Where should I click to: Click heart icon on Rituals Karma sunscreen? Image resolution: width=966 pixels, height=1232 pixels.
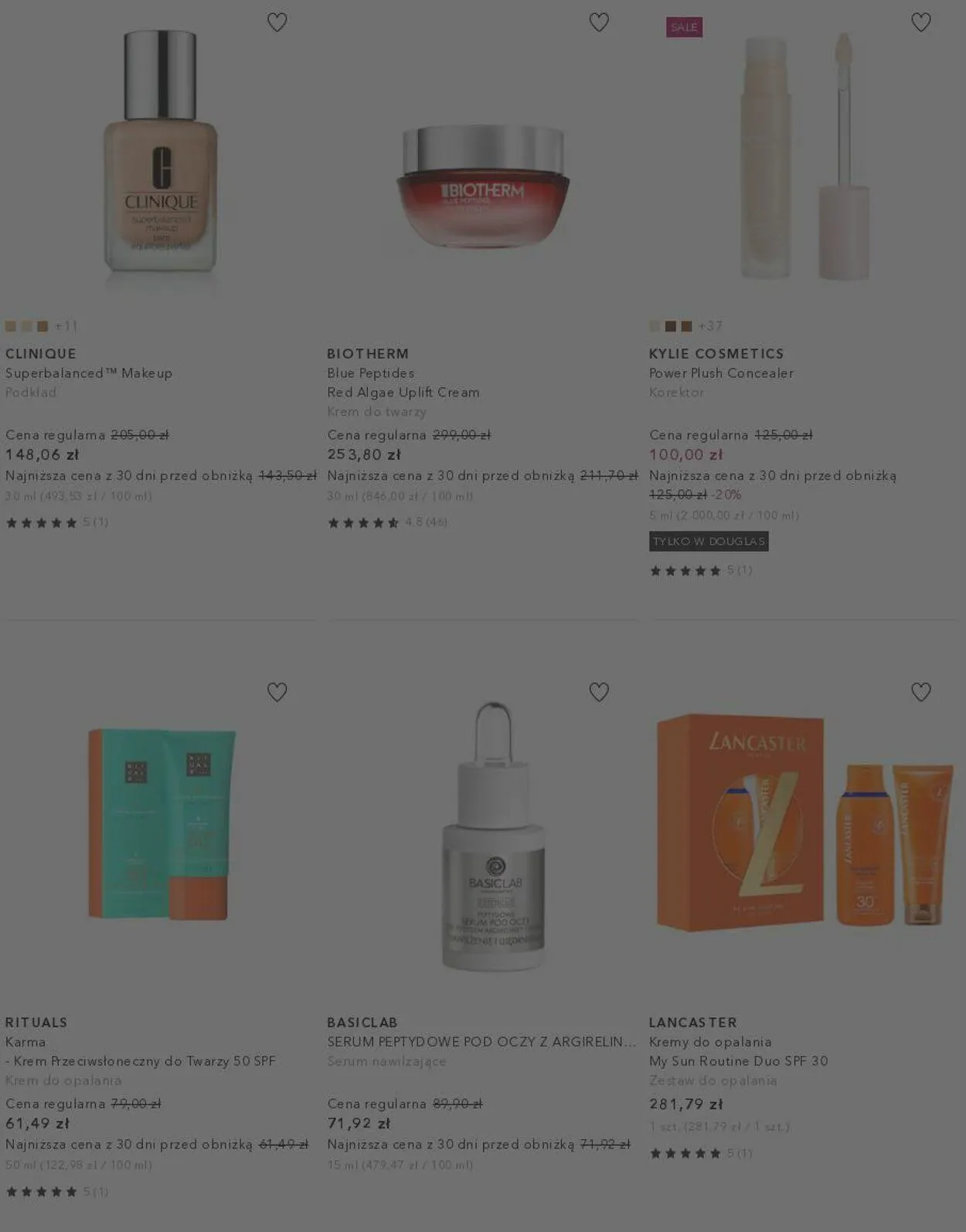277,692
